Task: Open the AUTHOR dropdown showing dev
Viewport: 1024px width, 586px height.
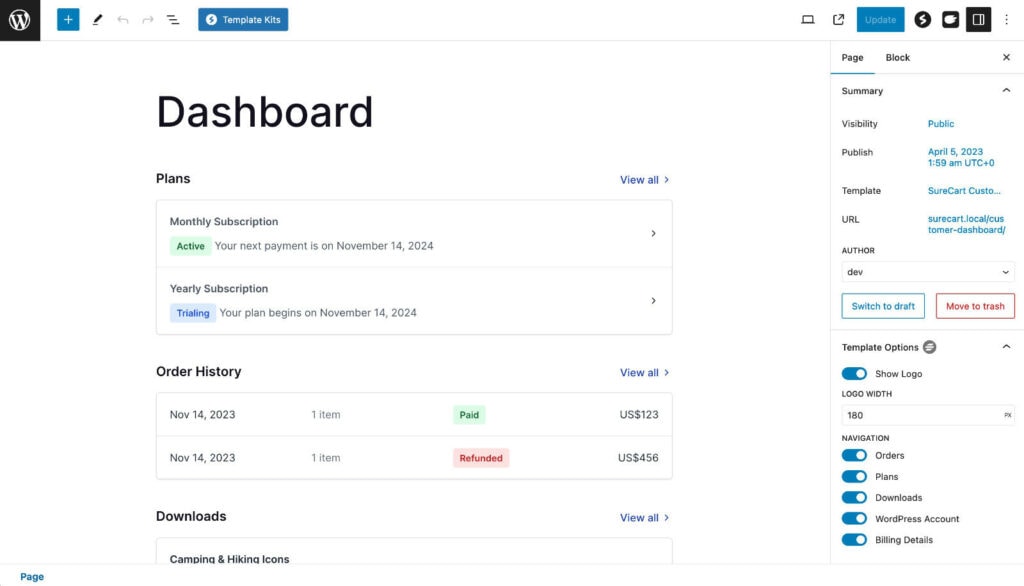Action: click(x=926, y=271)
